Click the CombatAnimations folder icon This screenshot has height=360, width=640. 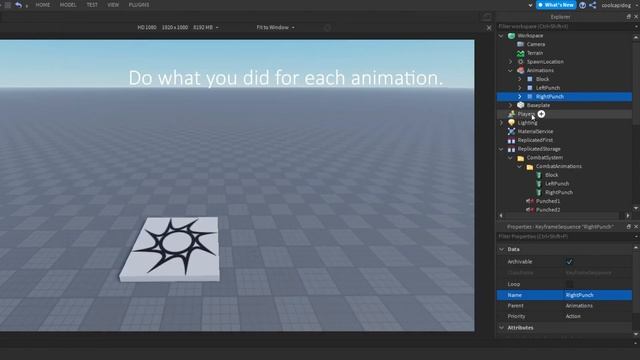[x=530, y=167]
